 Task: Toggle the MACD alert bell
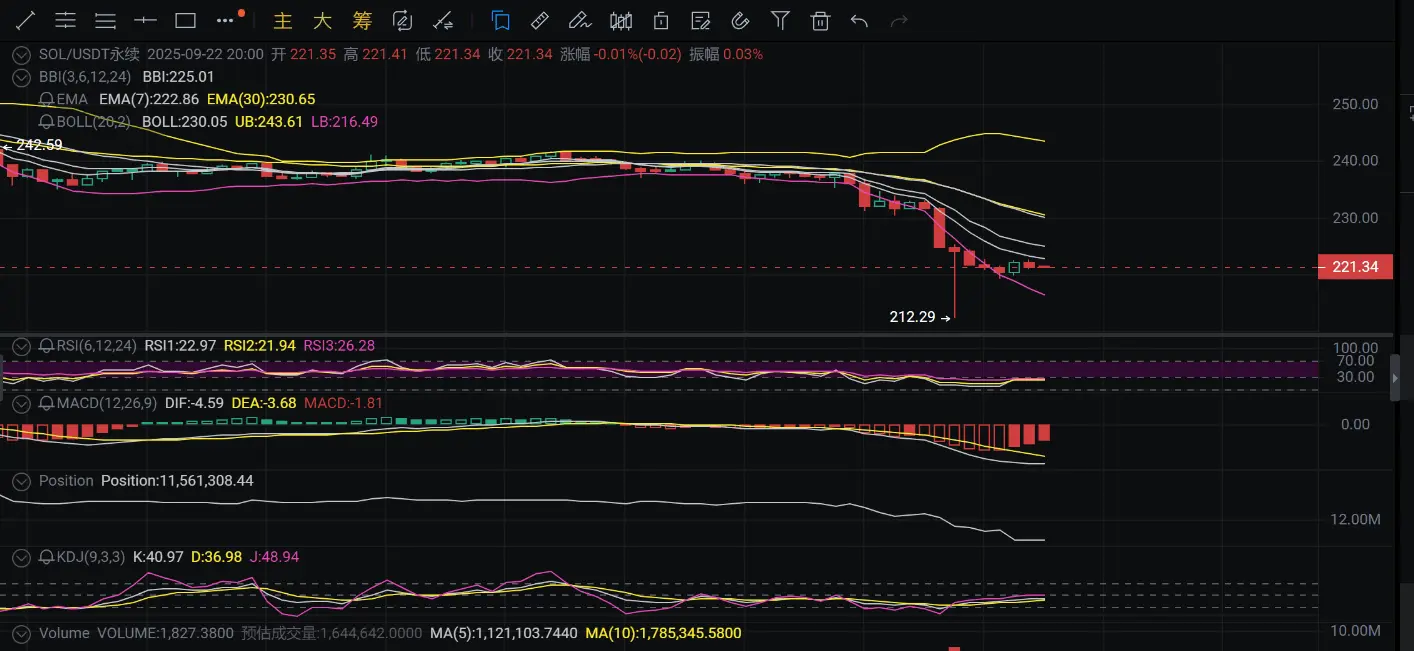pos(46,402)
